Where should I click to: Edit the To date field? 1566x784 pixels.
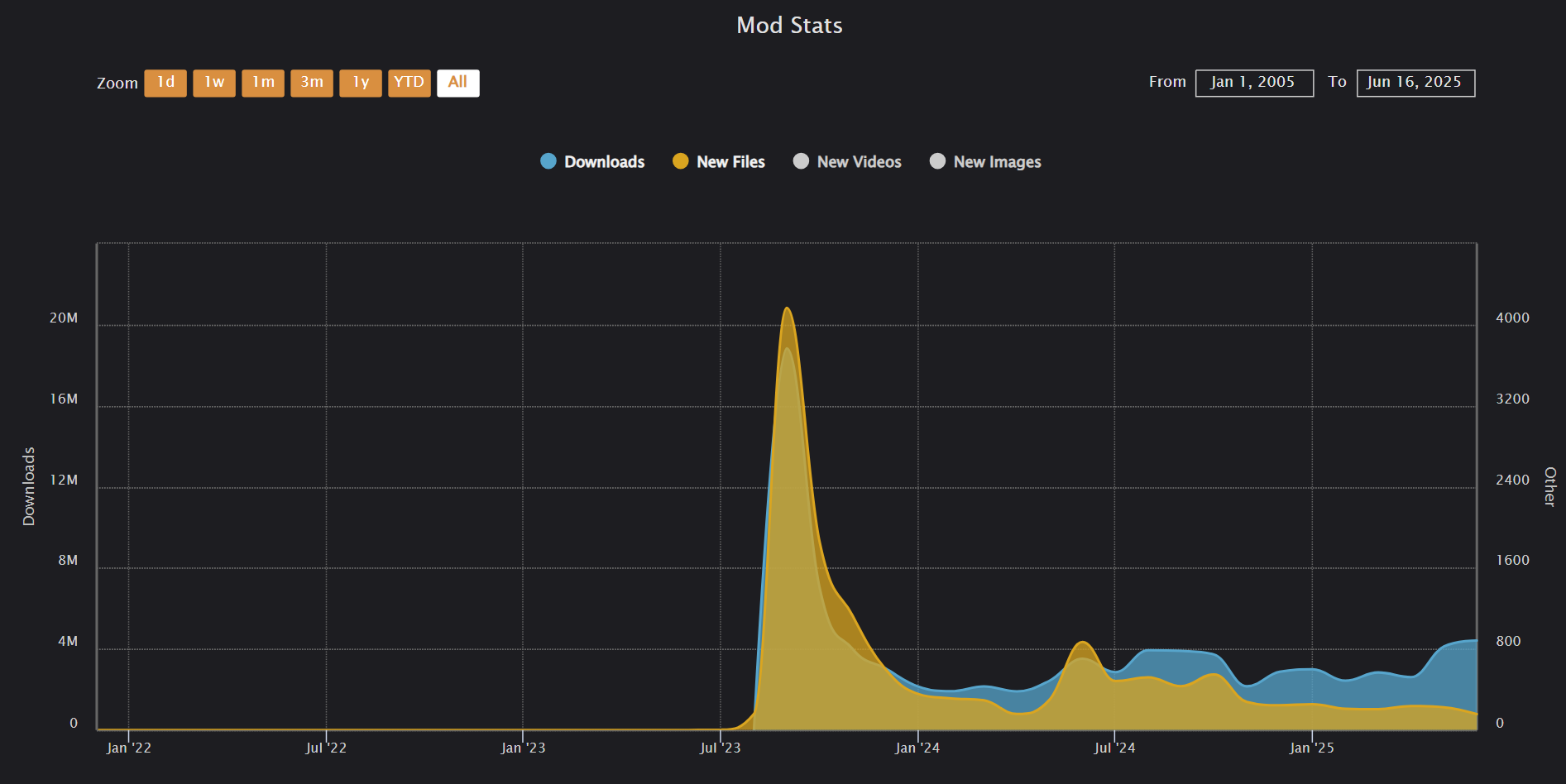coord(1415,83)
